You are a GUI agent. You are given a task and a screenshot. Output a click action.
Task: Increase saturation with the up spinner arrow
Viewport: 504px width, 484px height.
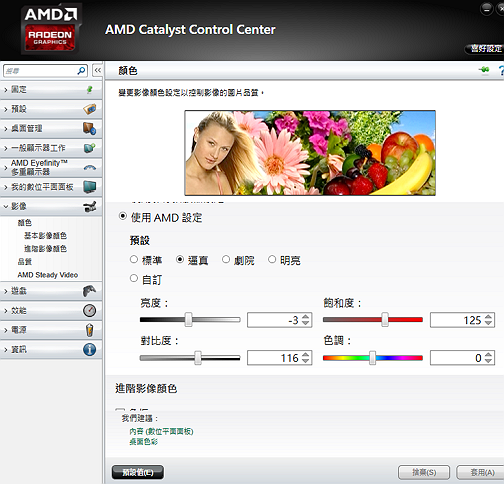(488, 317)
